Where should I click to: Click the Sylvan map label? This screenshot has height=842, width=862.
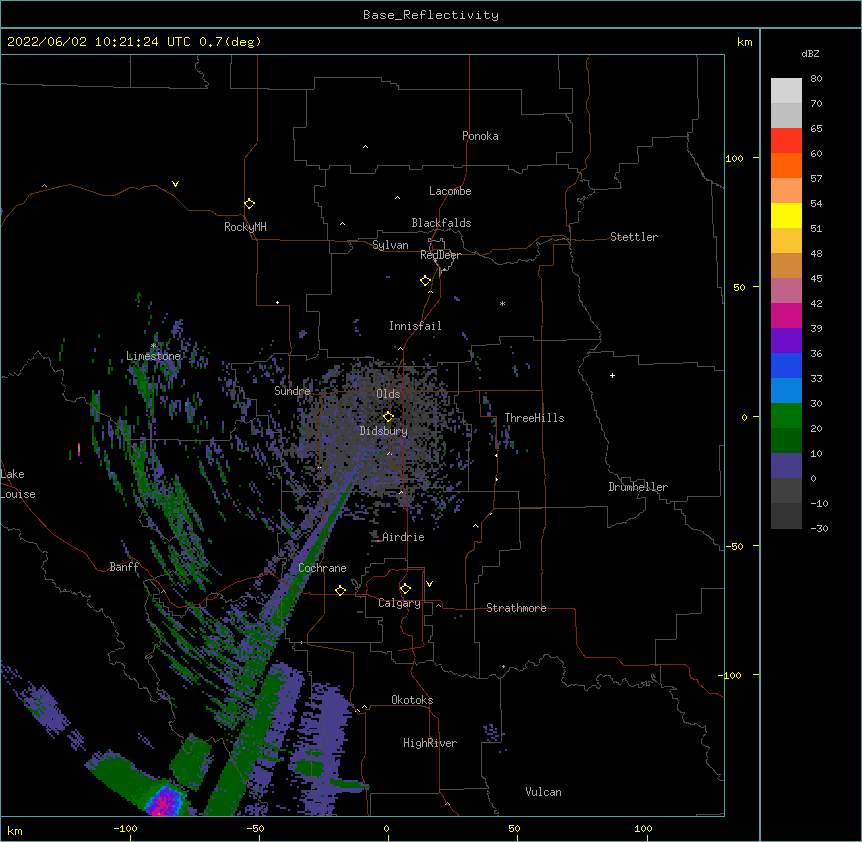(x=390, y=245)
